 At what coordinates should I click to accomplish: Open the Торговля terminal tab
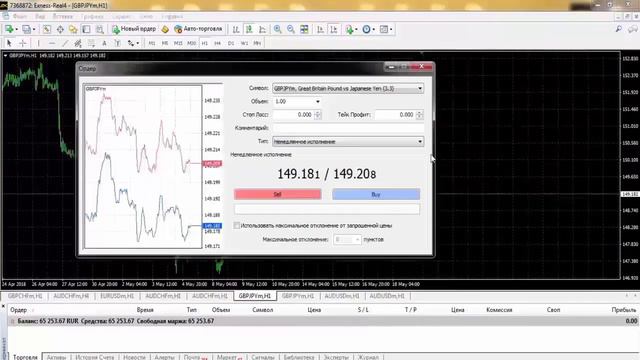point(25,357)
